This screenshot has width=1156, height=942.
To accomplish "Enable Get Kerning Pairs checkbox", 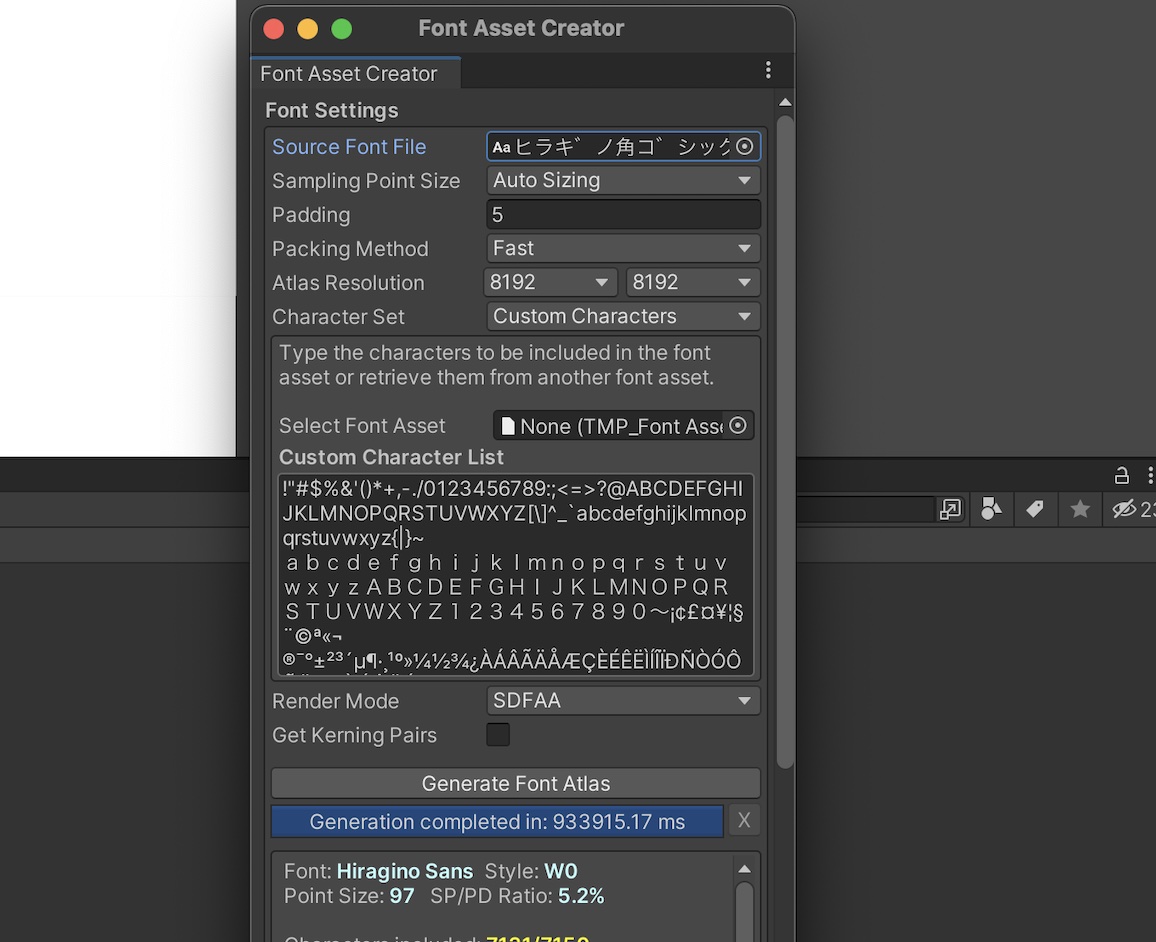I will (498, 735).
